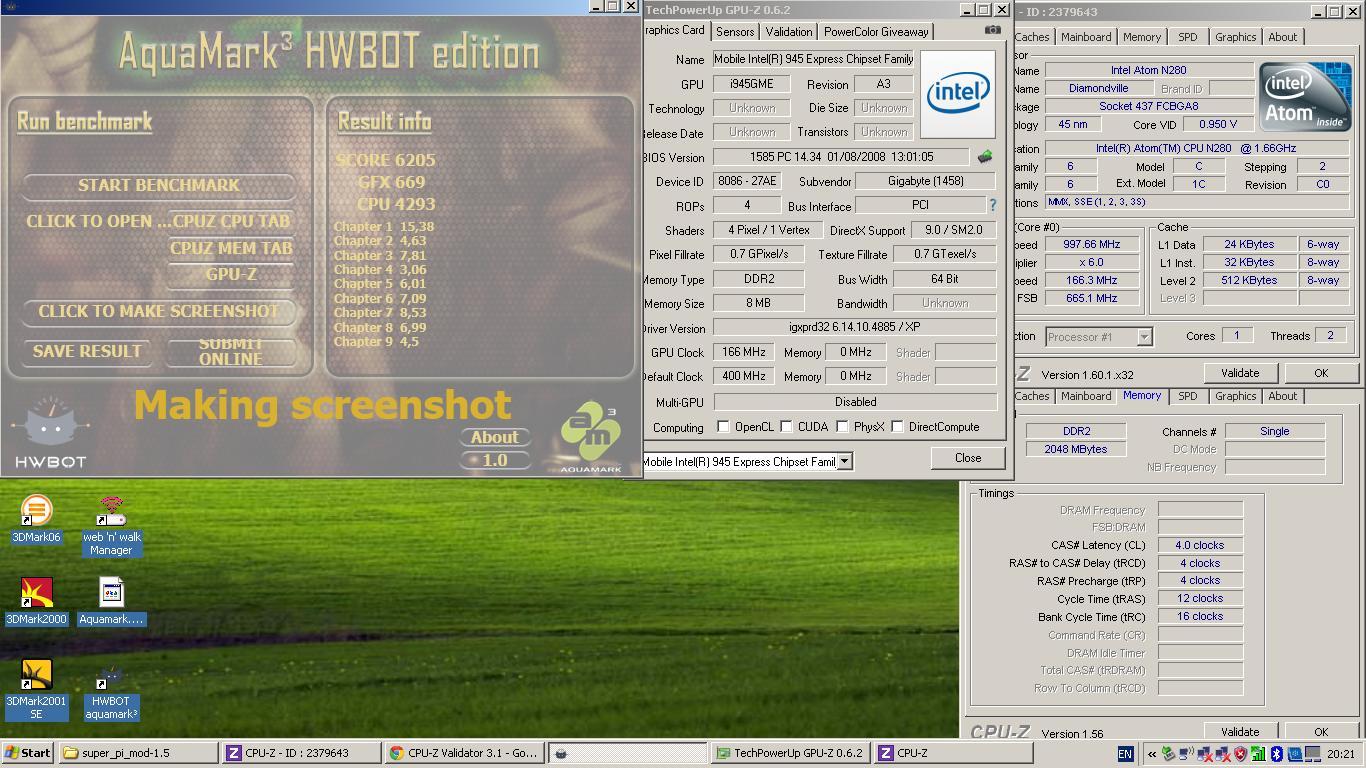1366x768 pixels.
Task: Click SAVE RESULT in AquaMark
Action: (x=87, y=351)
